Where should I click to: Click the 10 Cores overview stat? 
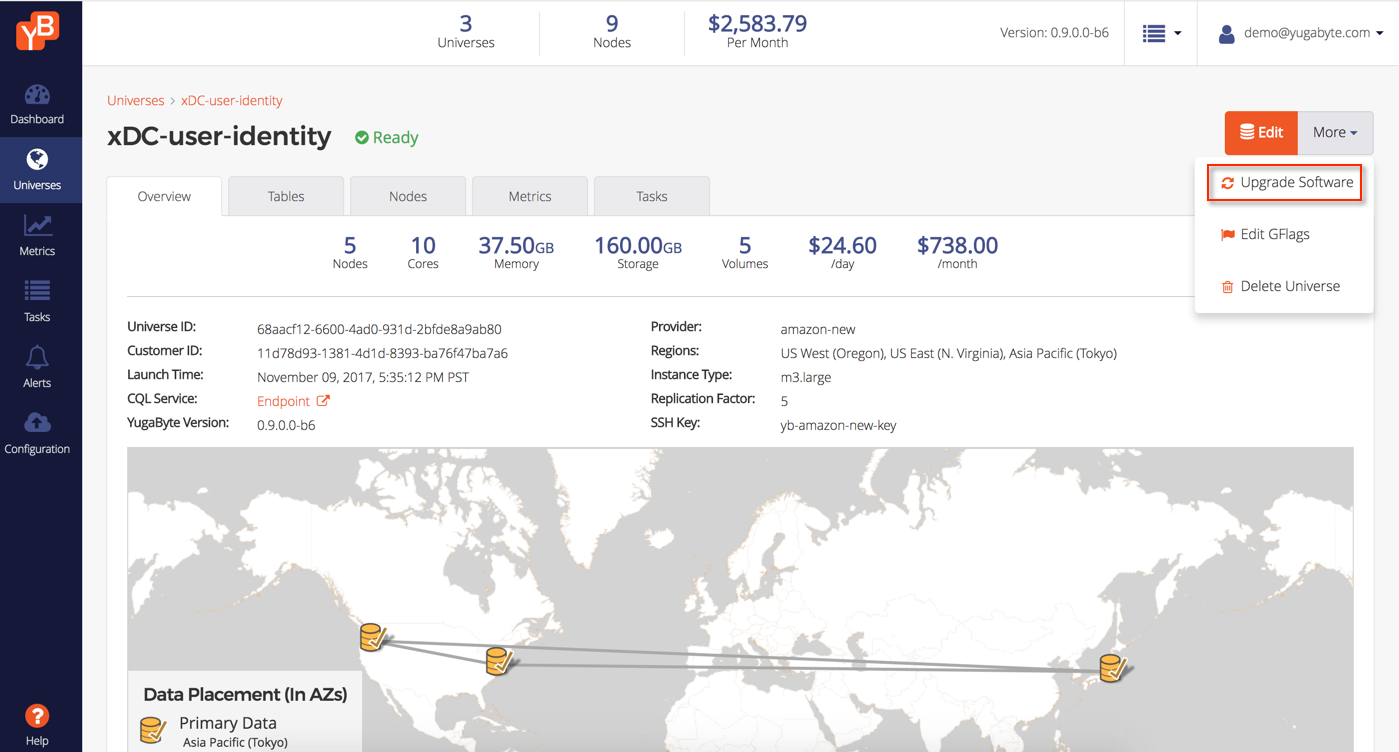click(x=423, y=252)
